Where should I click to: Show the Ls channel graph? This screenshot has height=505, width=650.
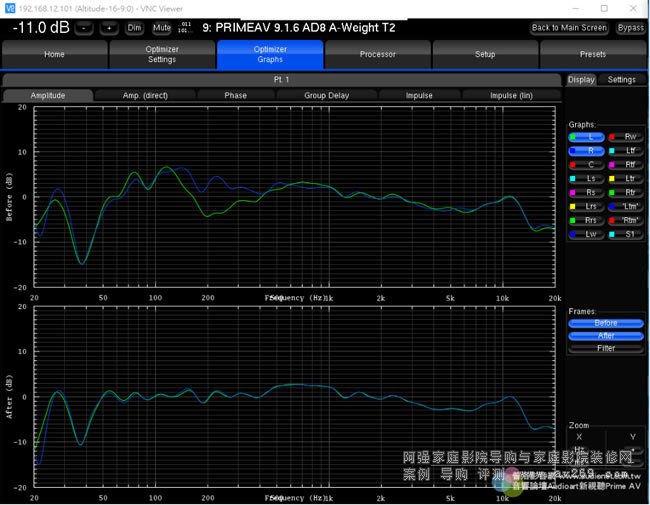586,178
